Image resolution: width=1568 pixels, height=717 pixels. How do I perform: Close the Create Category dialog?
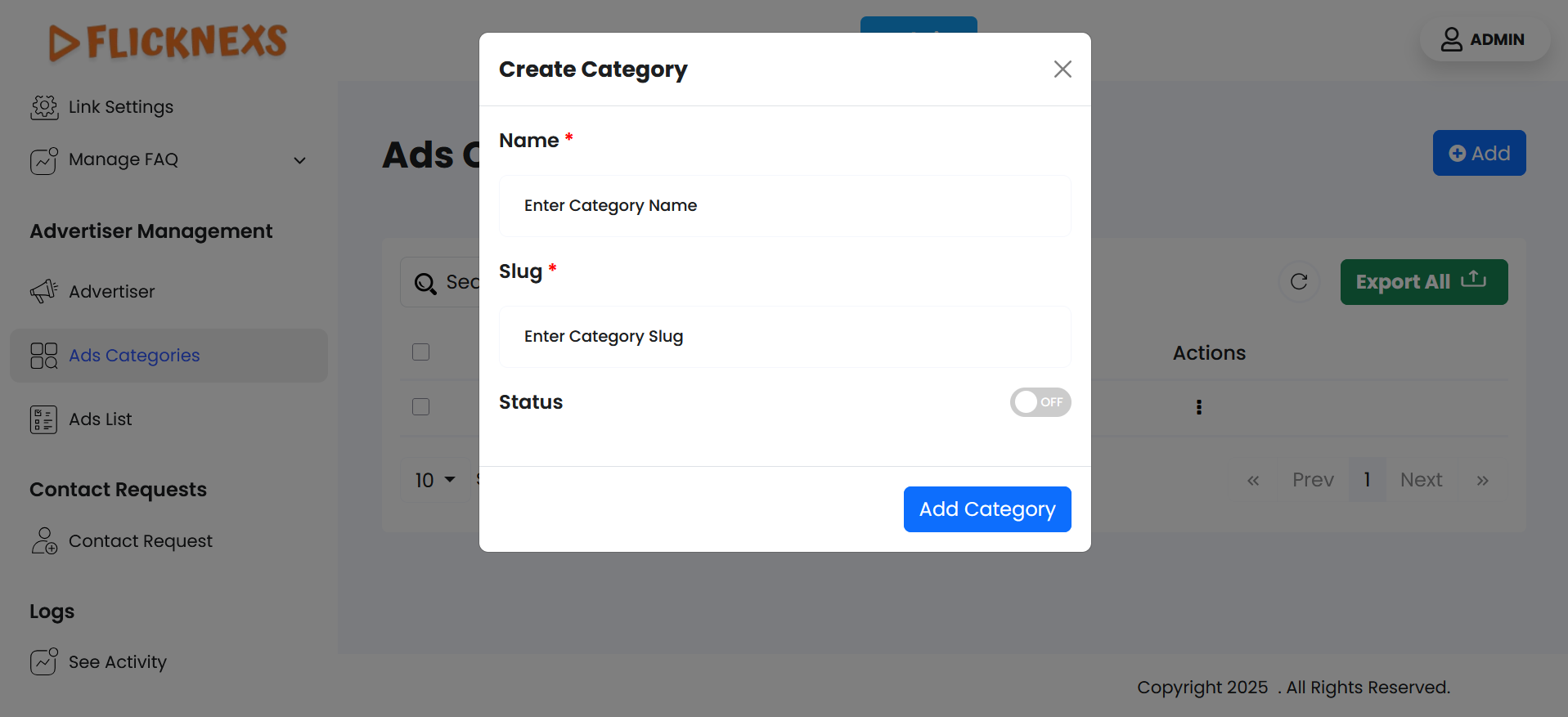coord(1063,69)
